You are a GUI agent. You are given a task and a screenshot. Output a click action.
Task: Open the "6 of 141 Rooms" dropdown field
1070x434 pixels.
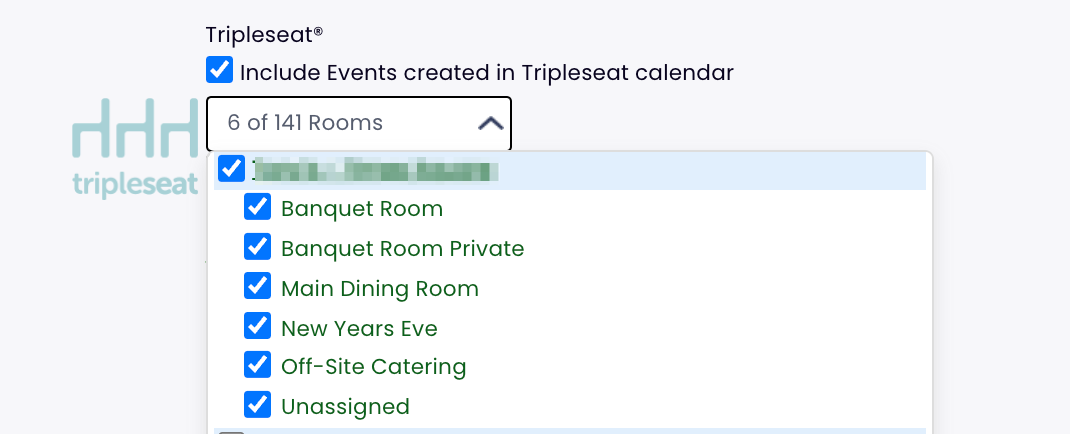click(340, 124)
